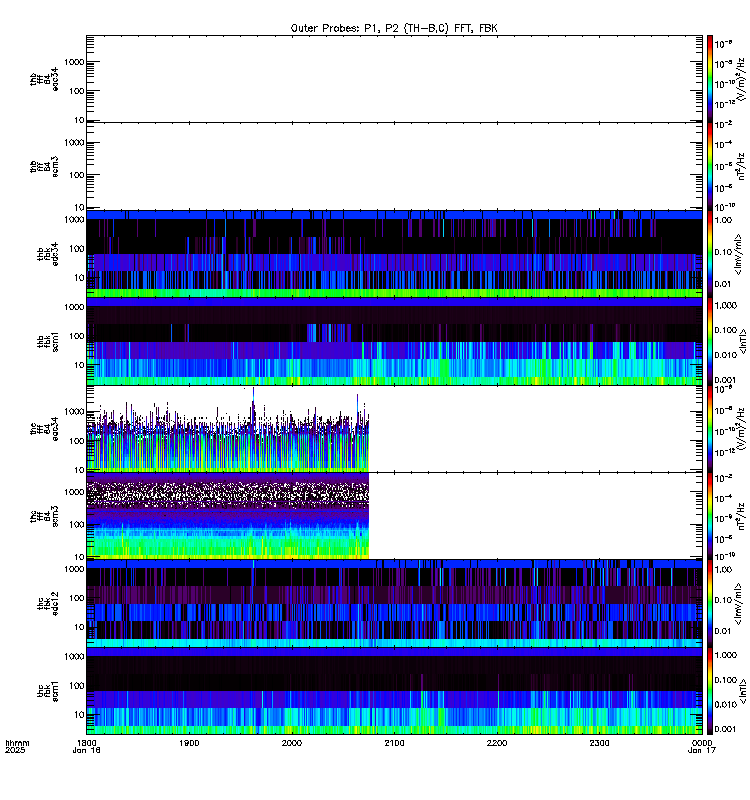750x800 pixels.
Task: Select the 1800 time axis label
Action: [x=86, y=743]
